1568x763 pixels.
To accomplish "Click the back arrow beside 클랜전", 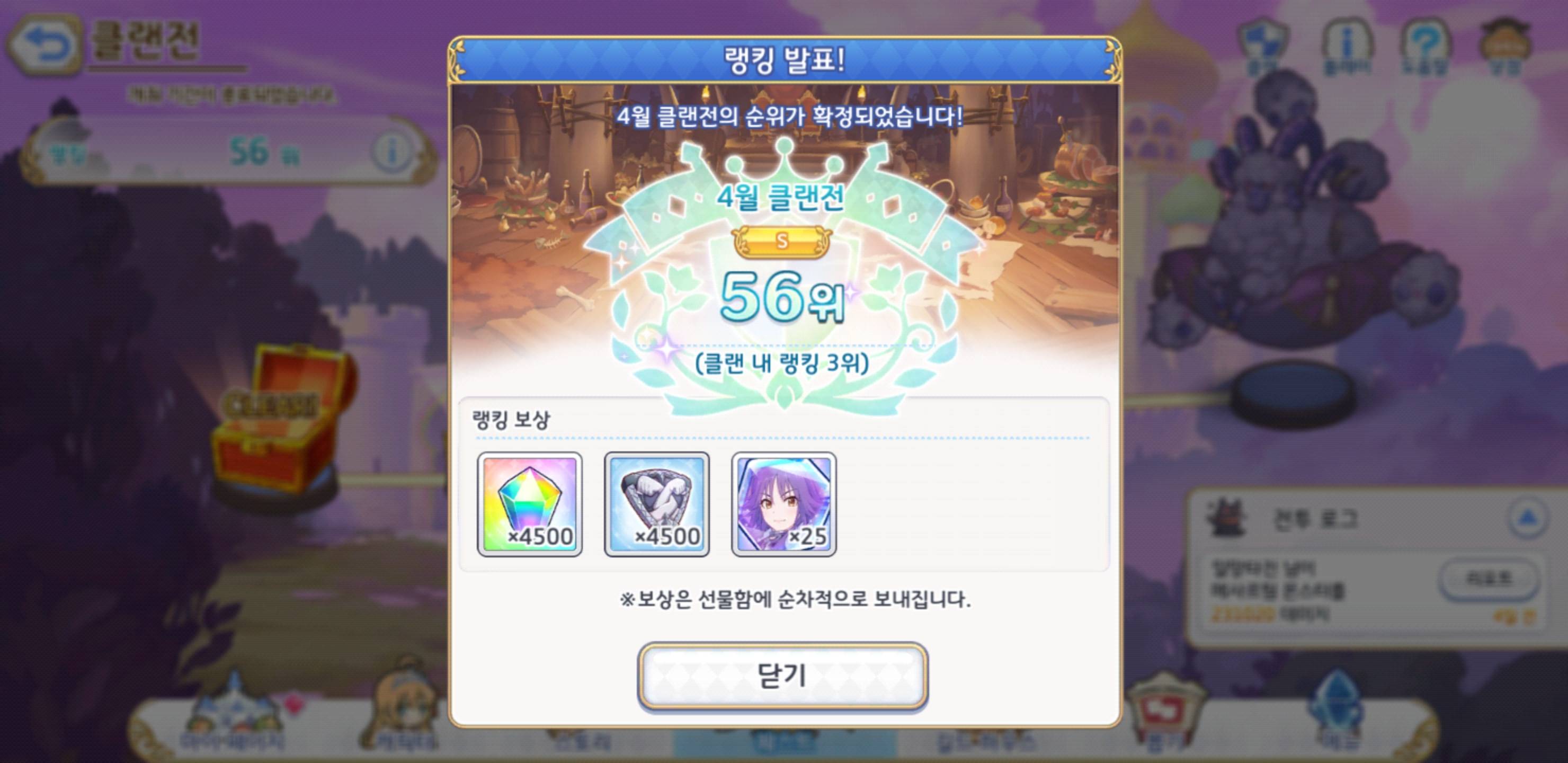I will 44,45.
